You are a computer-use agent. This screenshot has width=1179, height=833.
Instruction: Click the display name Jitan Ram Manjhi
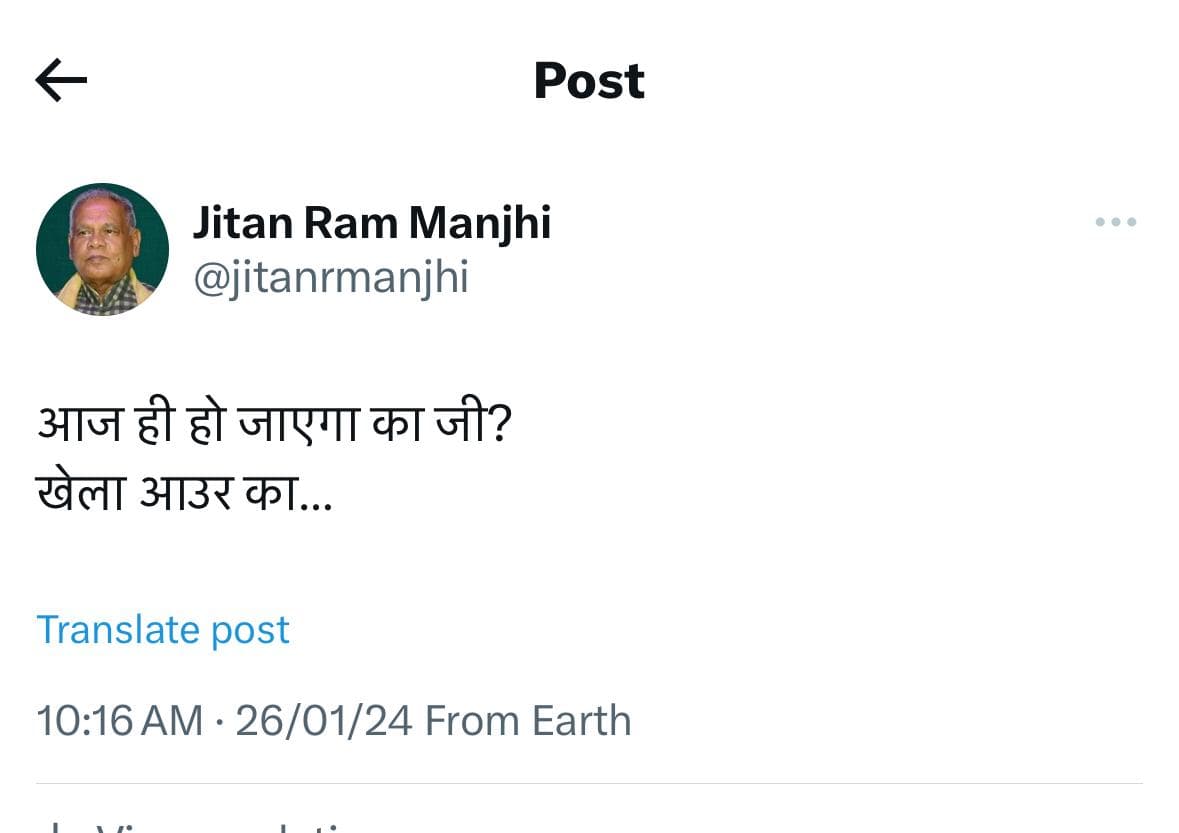click(x=371, y=222)
